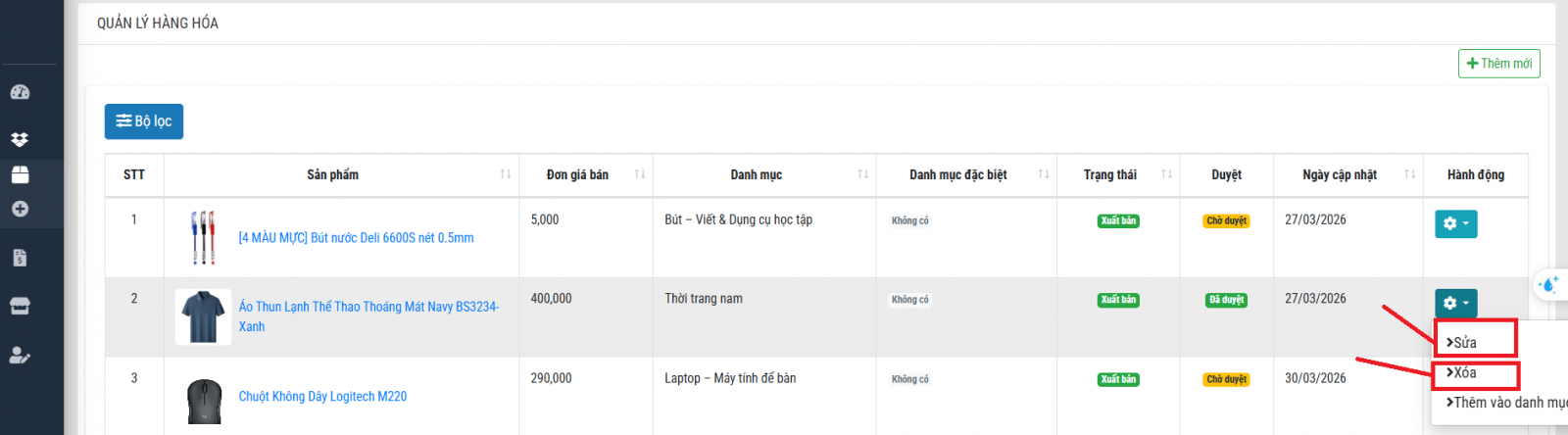Open the Bút nước Deli 6600S link

(357, 238)
